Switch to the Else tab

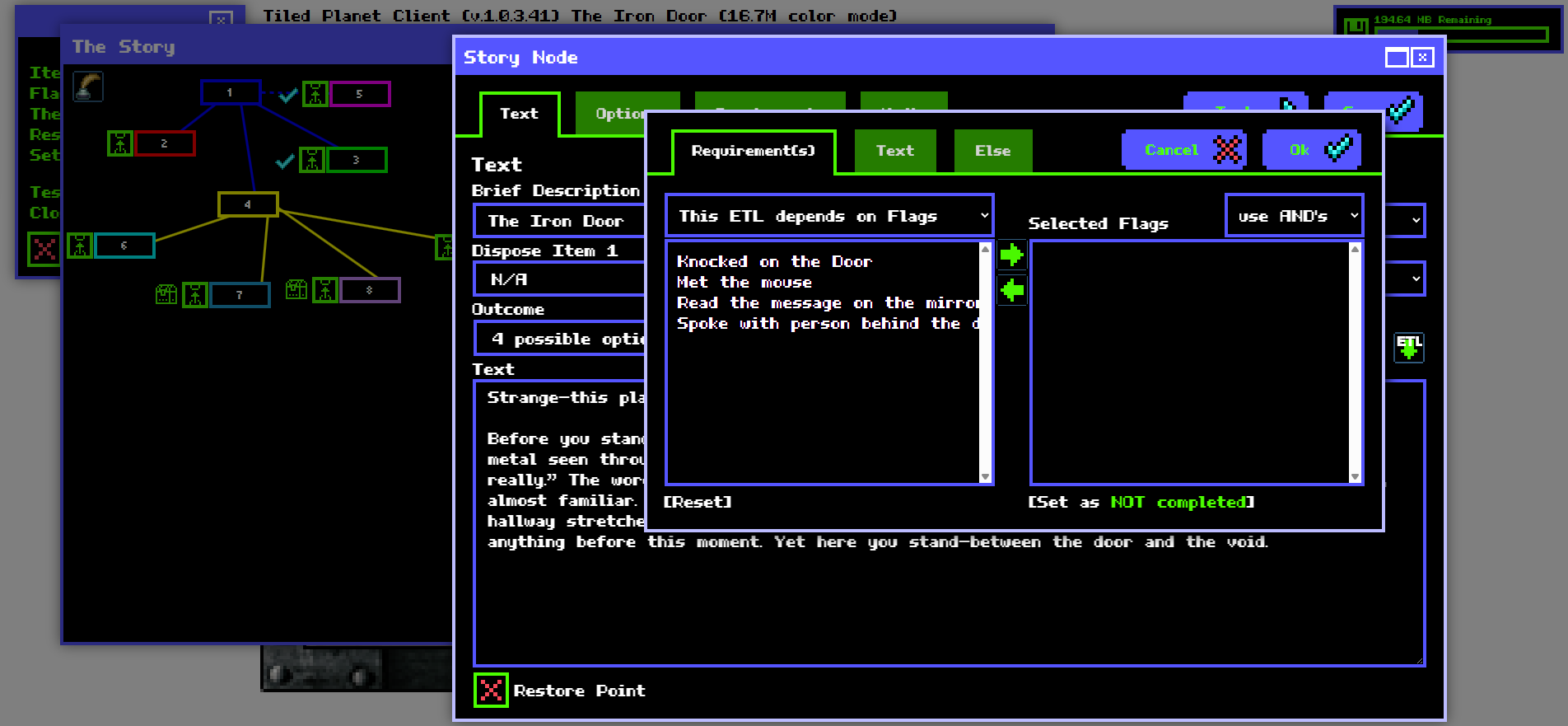click(992, 151)
